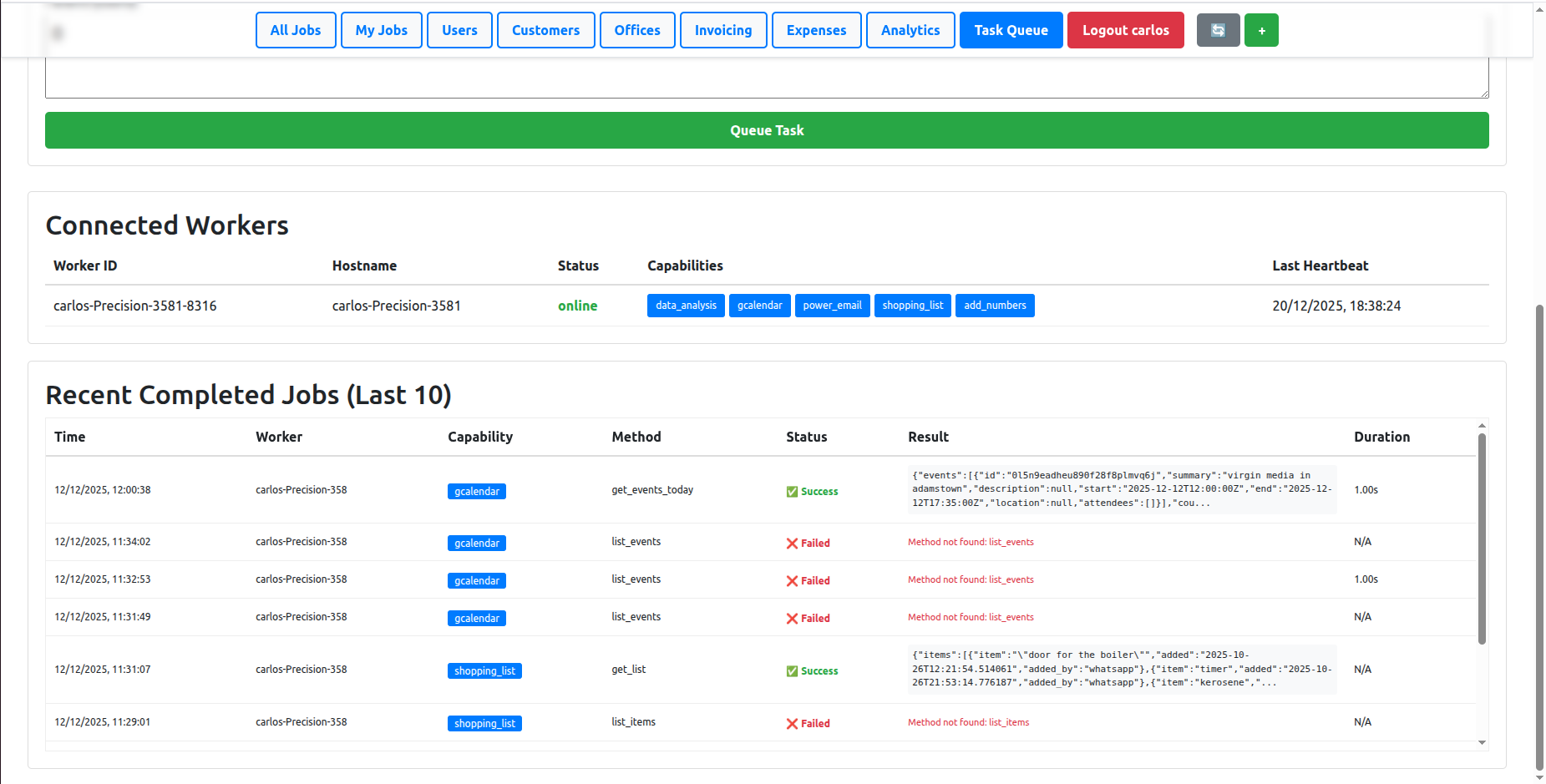1546x784 pixels.
Task: Select the power_email capability badge
Action: tap(832, 306)
